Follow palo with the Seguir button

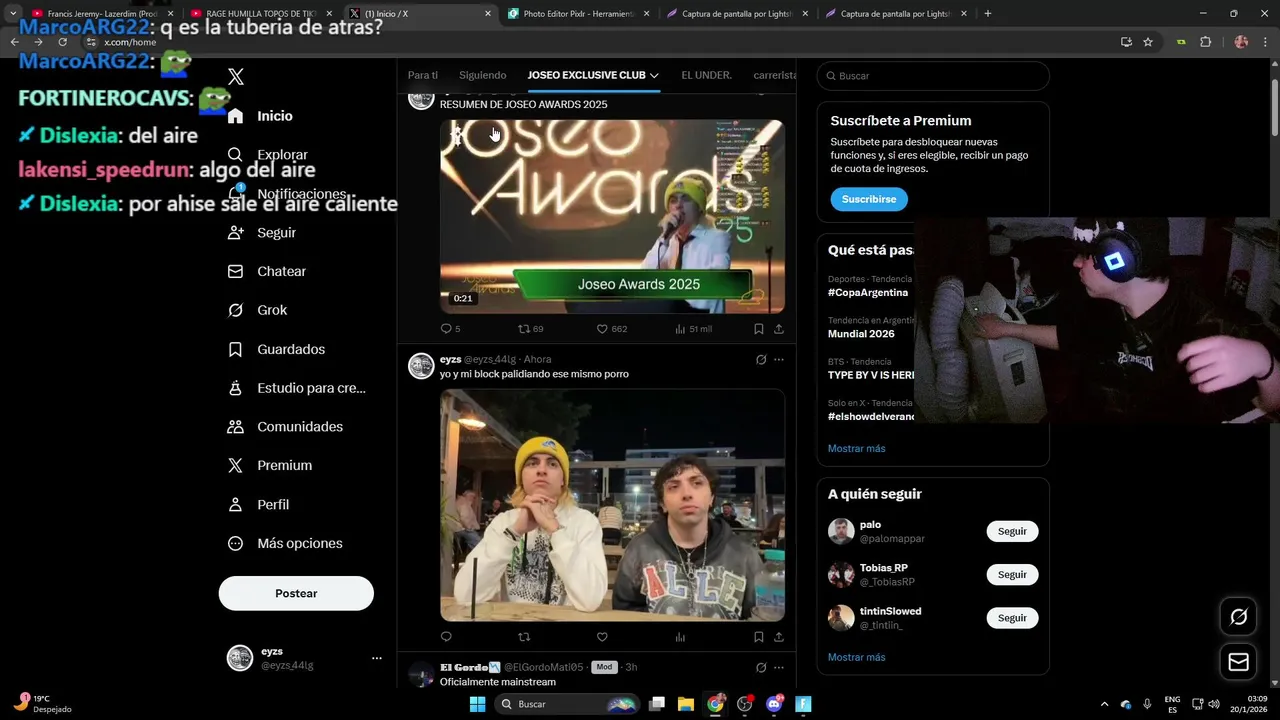pyautogui.click(x=1012, y=531)
